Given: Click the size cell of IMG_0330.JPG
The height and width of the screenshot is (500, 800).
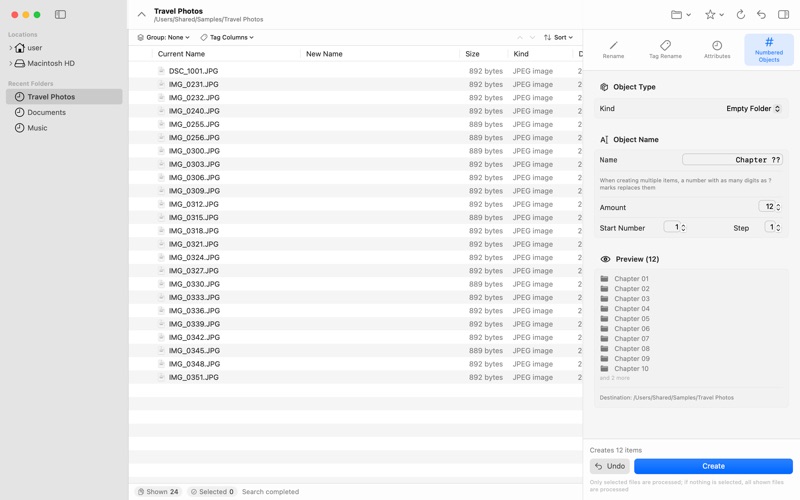Looking at the screenshot, I should [486, 284].
